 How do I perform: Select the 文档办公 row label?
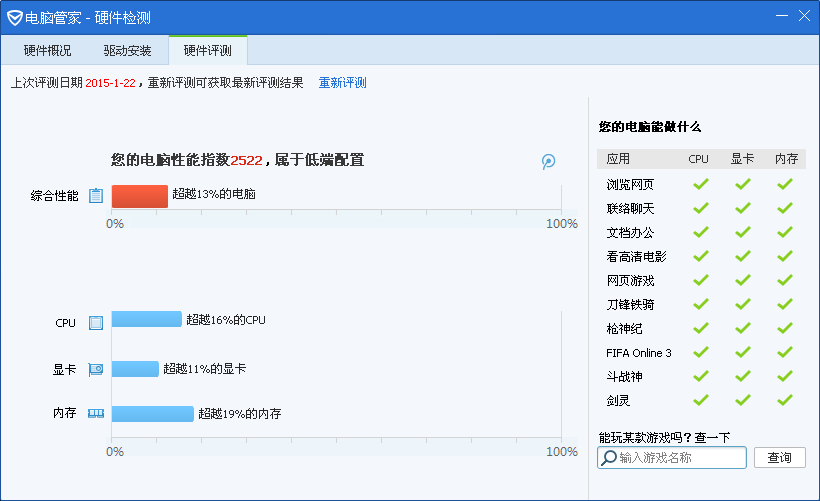tap(630, 233)
